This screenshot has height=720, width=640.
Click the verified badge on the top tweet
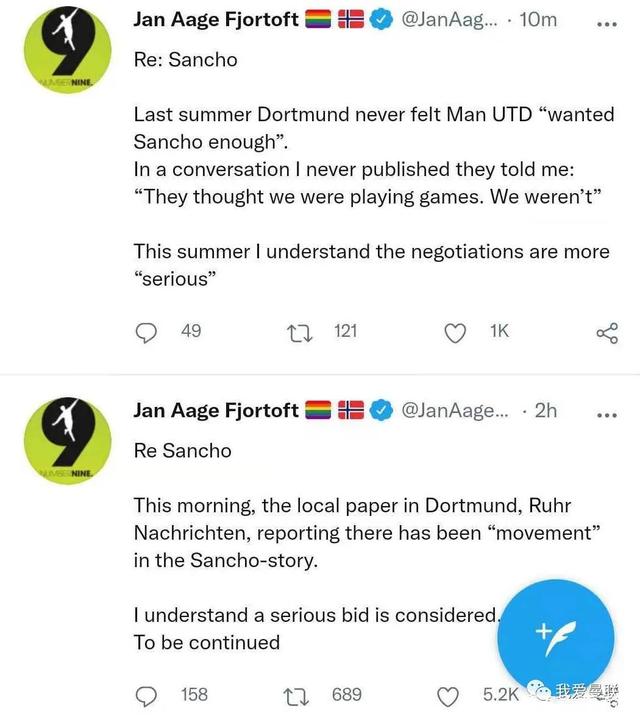point(381,20)
